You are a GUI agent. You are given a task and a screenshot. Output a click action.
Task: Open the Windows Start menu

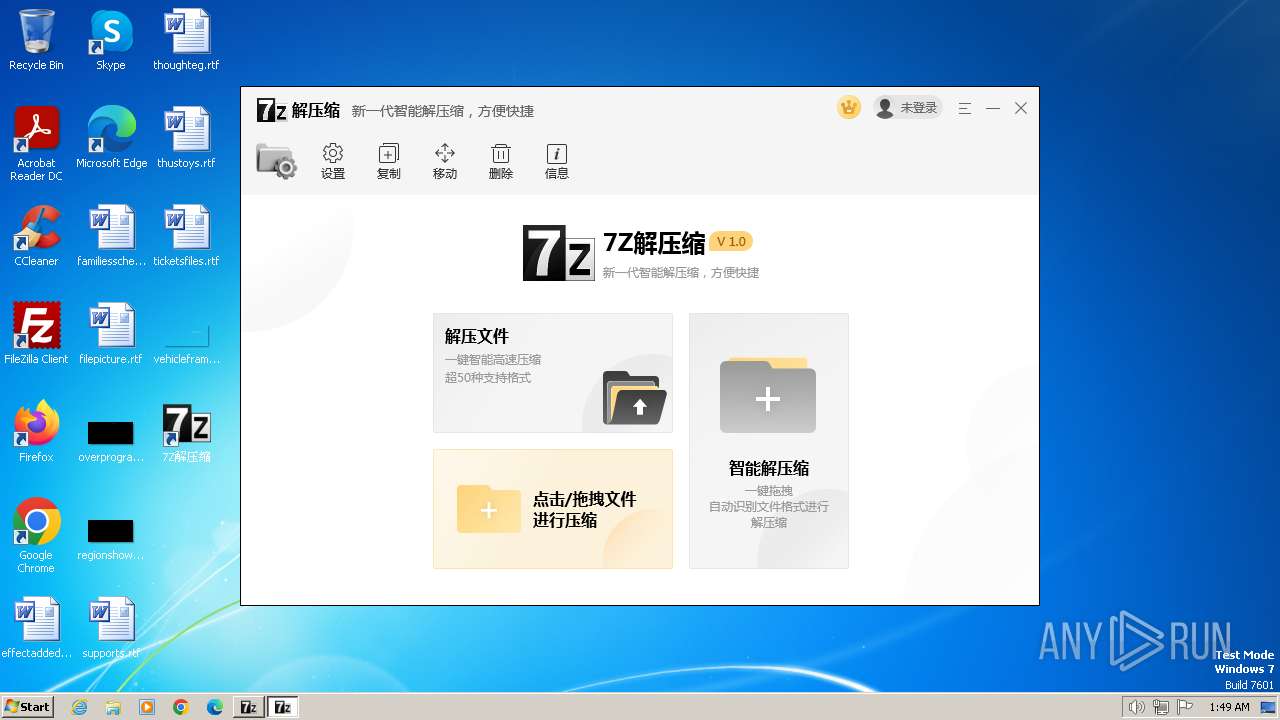[27, 706]
